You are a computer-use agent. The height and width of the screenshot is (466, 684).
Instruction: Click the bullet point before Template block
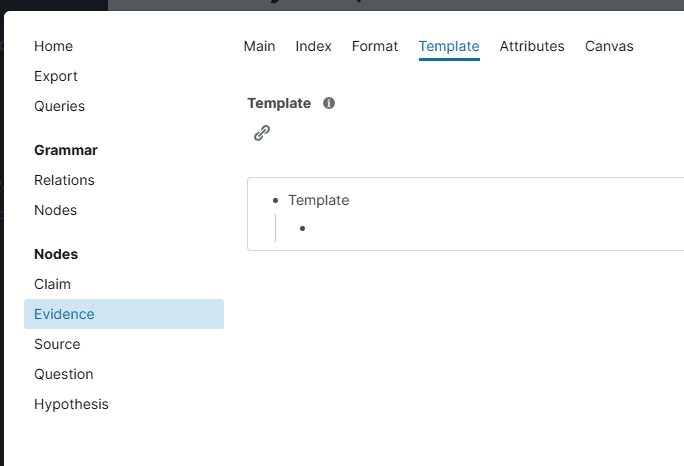(x=275, y=200)
